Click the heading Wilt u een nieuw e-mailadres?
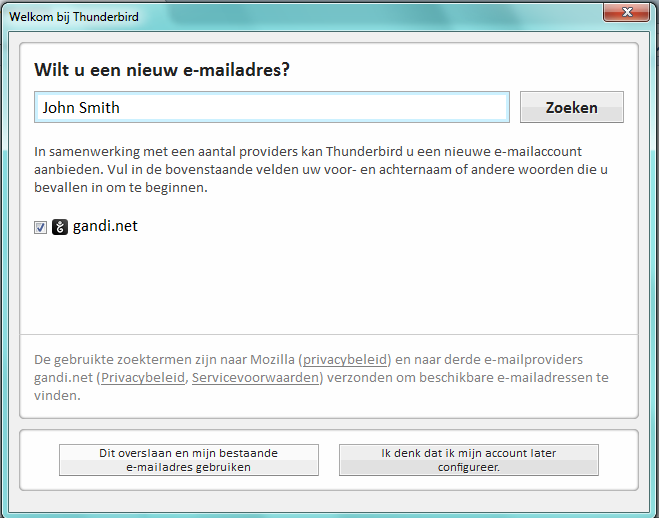 [162, 70]
